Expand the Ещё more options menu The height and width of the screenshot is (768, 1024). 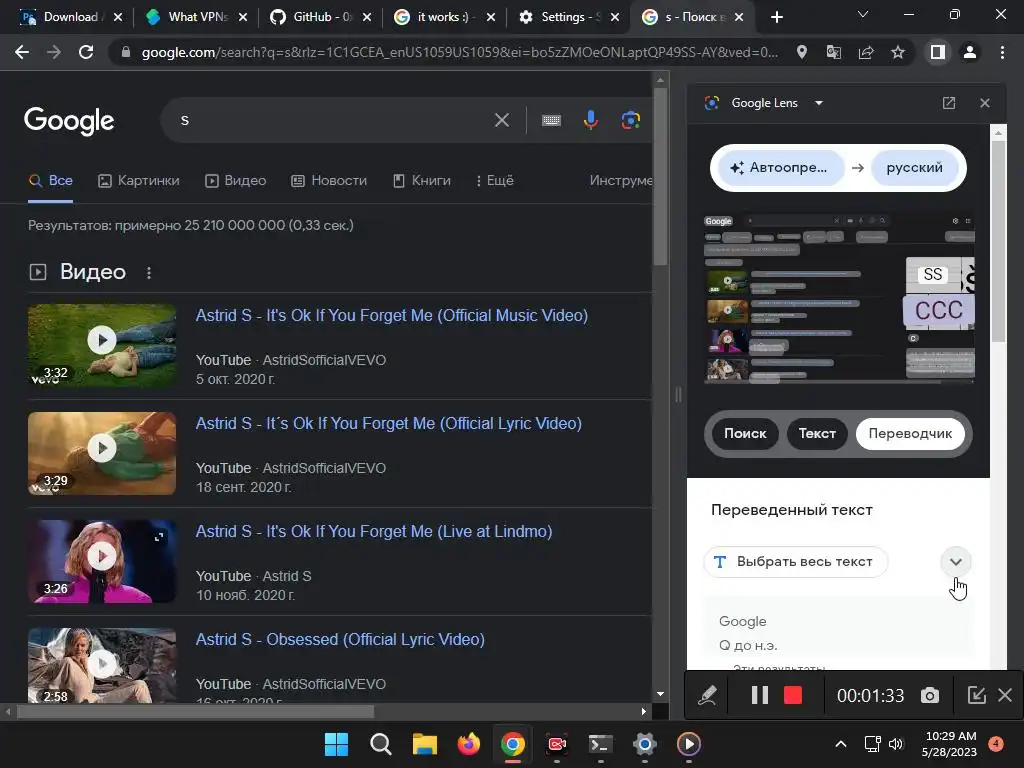tap(494, 181)
